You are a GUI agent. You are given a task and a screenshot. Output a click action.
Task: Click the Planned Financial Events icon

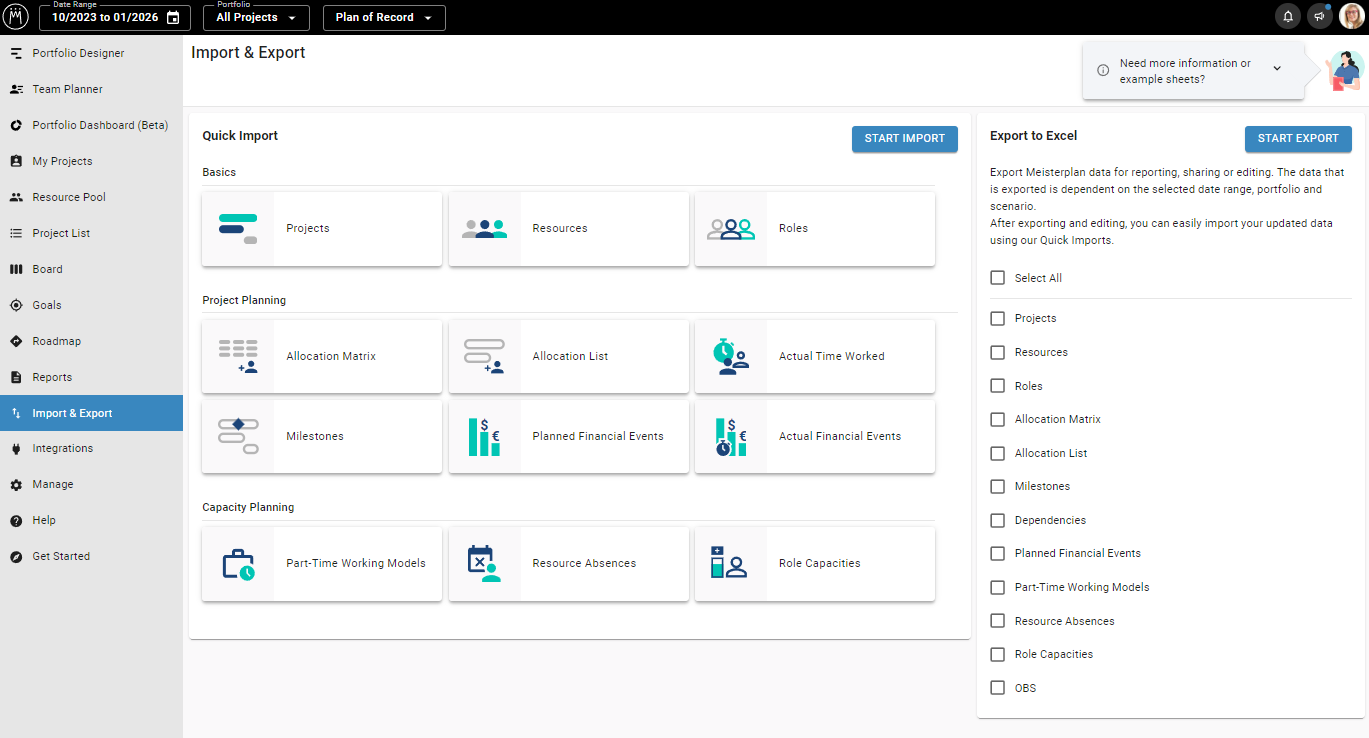484,437
